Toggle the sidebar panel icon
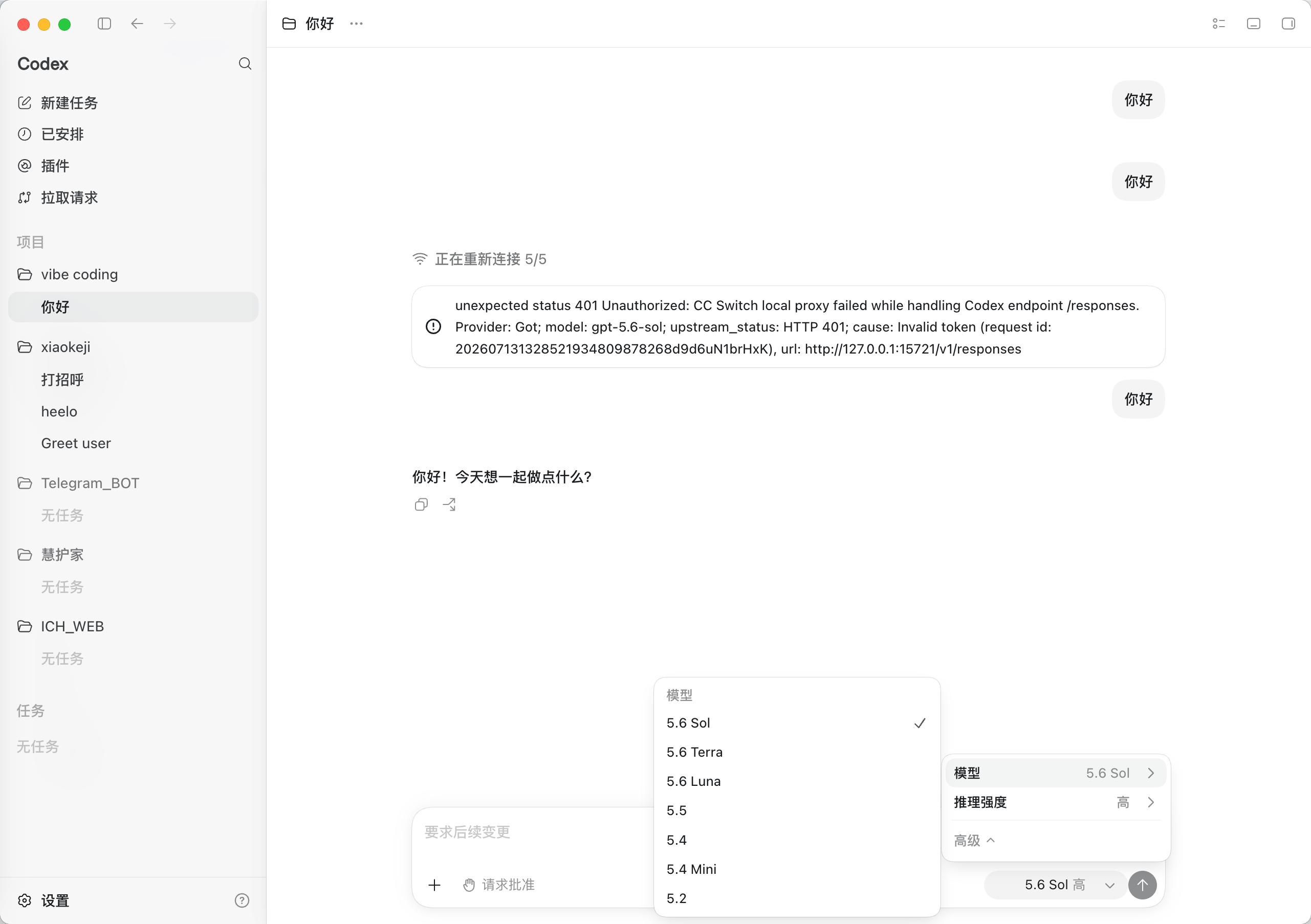 coord(104,24)
